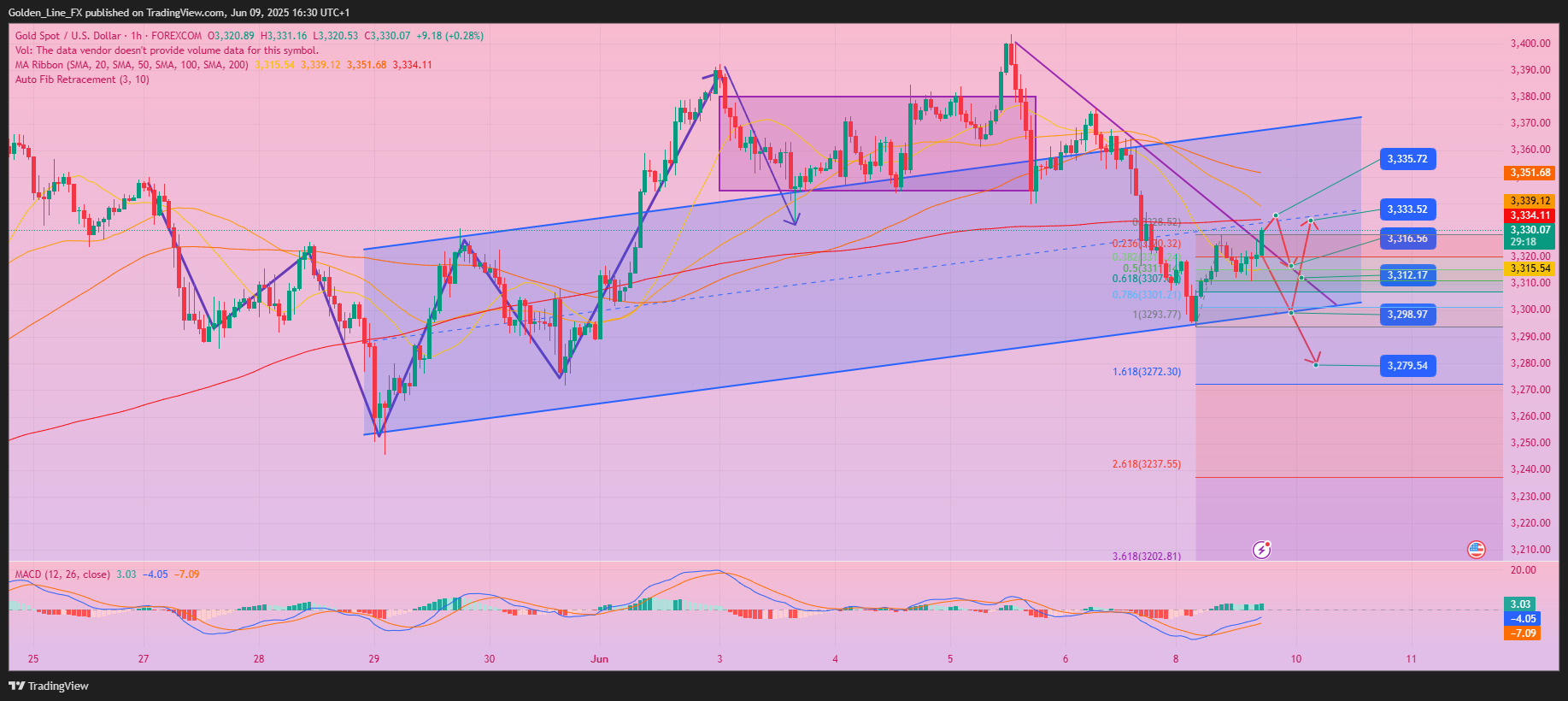Click the 3.618(3202.81) Fib level label
Screen dimensions: 1568x701
point(1147,556)
